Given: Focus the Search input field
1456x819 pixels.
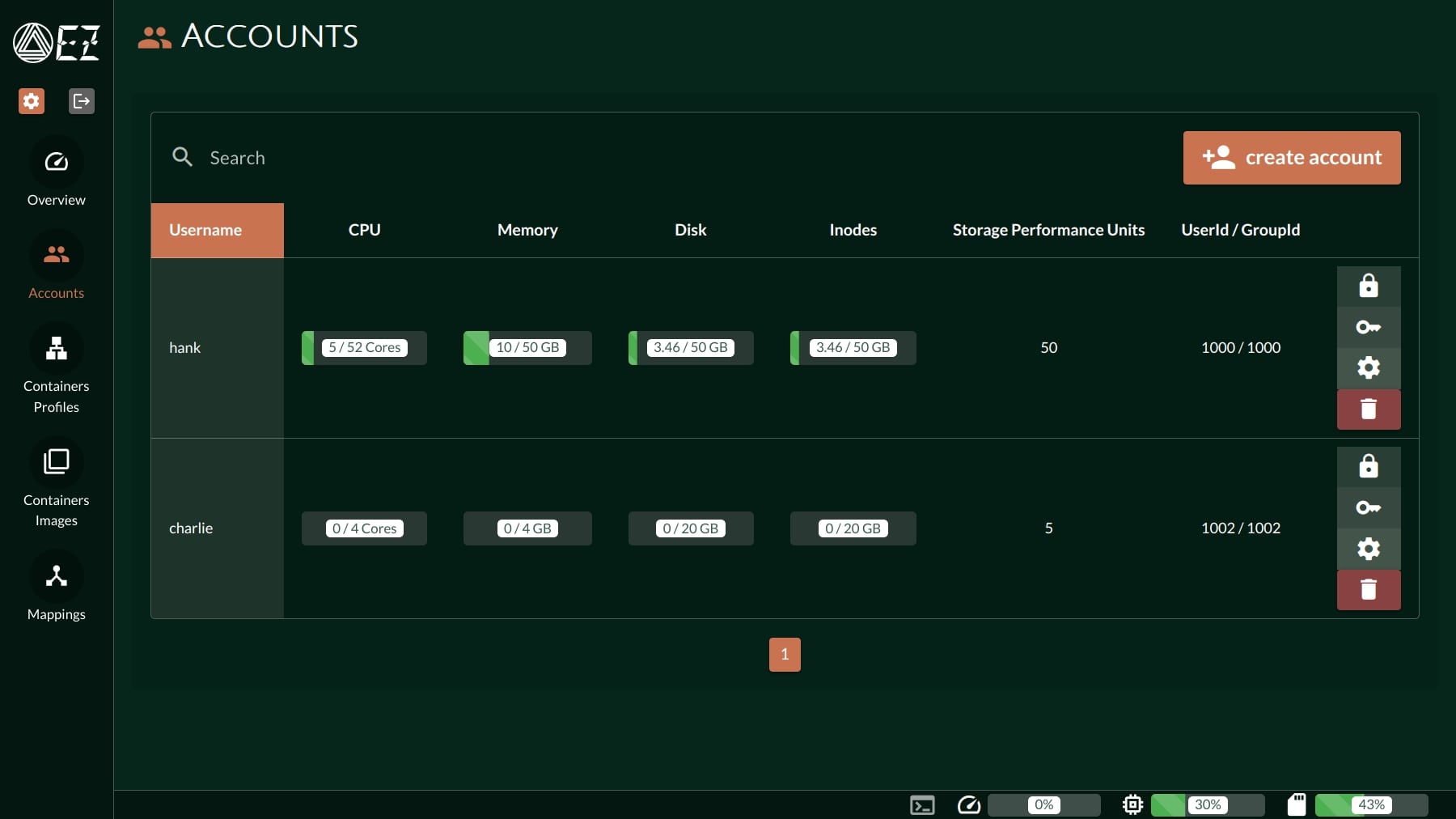Looking at the screenshot, I should click(566, 158).
